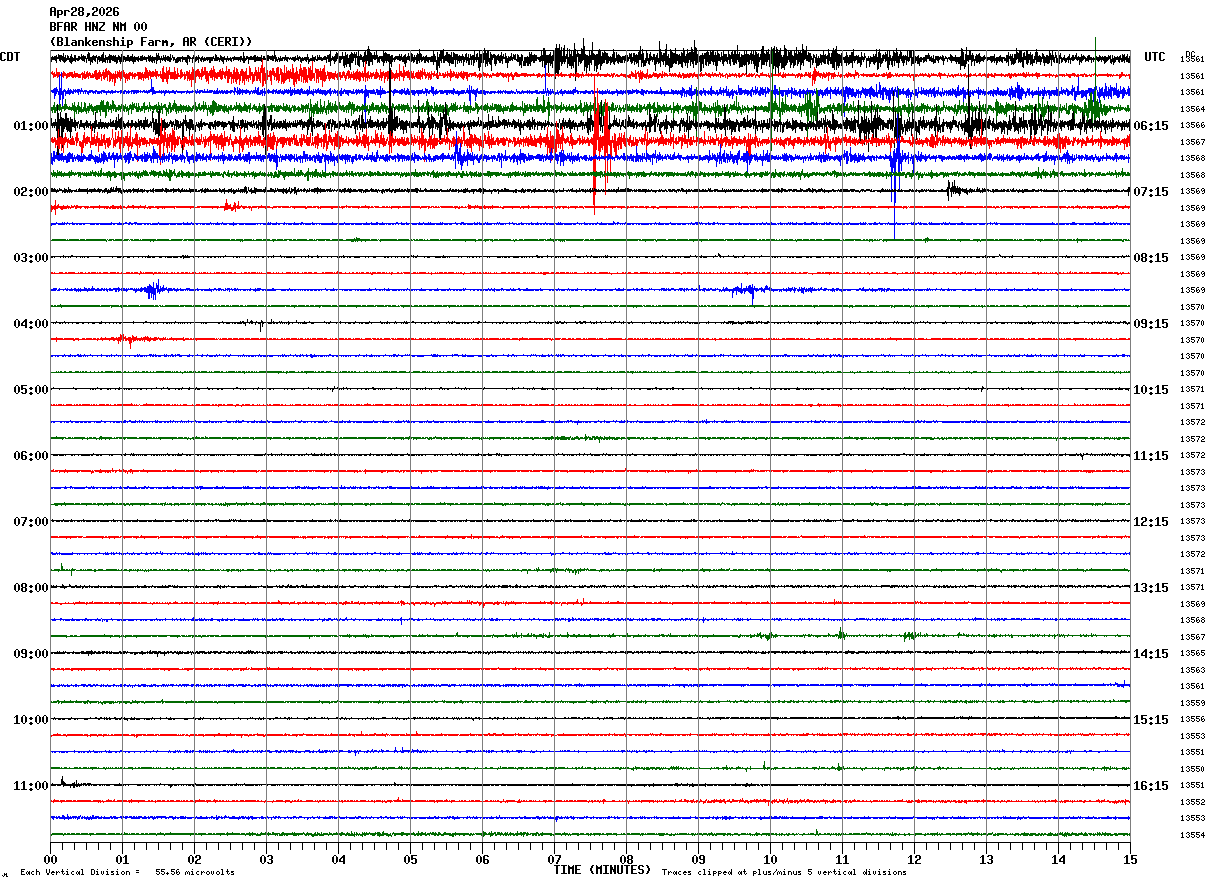Click the 13:15 UTC time label
The width and height of the screenshot is (1210, 886).
1150,588
